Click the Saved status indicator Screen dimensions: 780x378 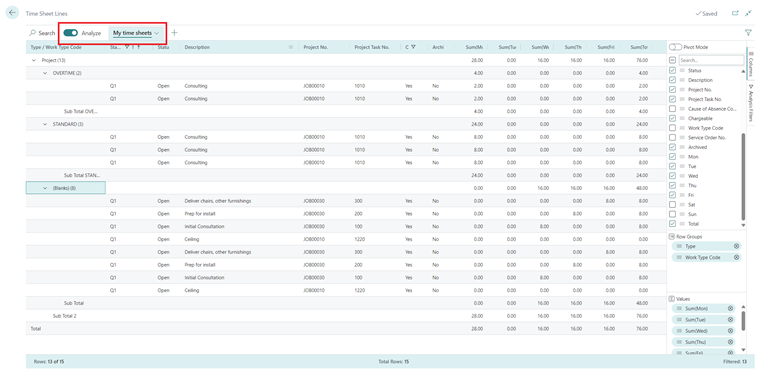[706, 13]
